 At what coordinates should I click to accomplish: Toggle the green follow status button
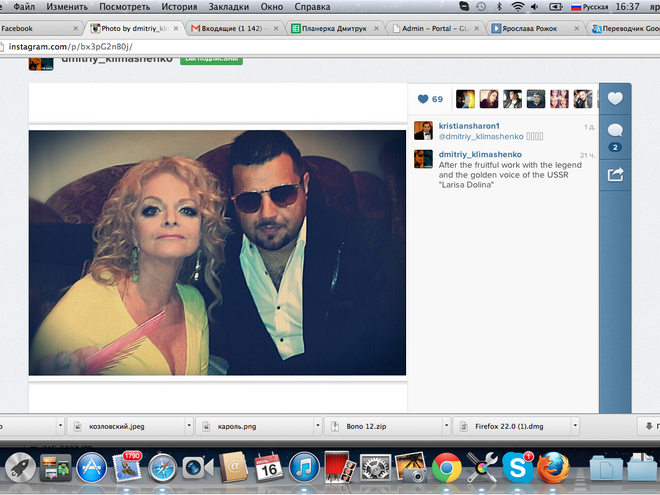(211, 59)
